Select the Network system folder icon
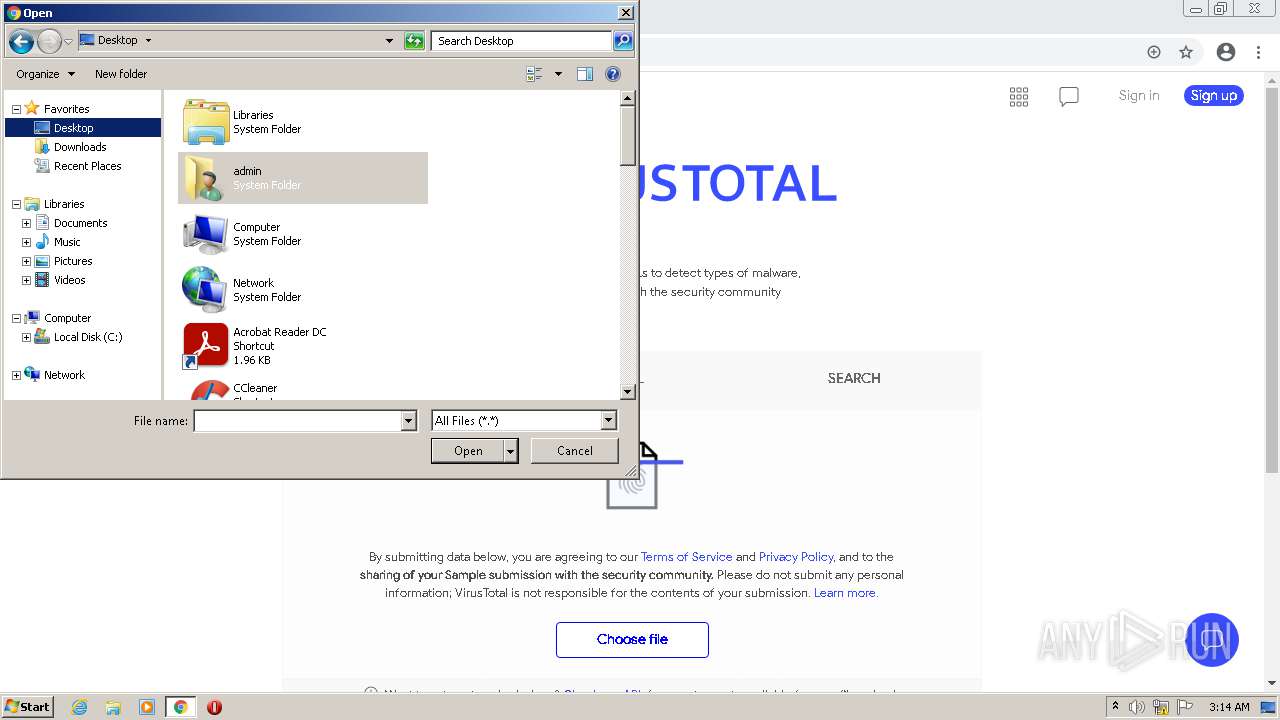This screenshot has height=720, width=1280. coord(206,290)
